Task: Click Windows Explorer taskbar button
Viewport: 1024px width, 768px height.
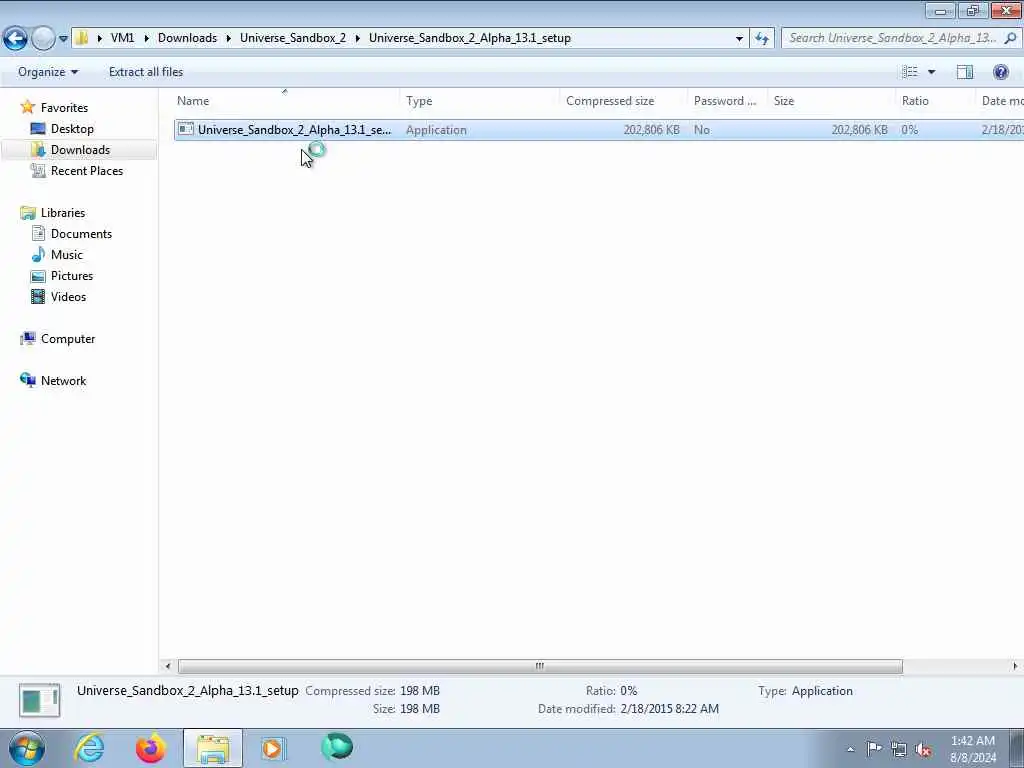Action: coord(212,748)
